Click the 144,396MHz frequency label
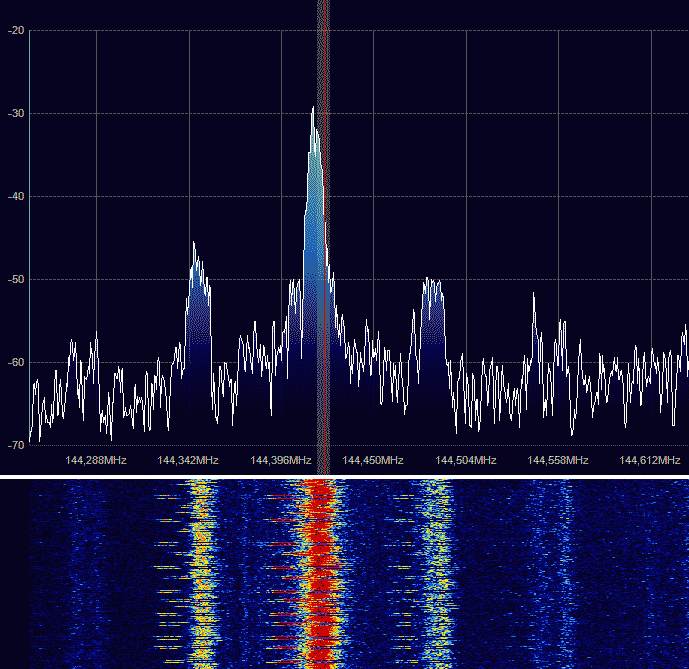 [x=281, y=460]
